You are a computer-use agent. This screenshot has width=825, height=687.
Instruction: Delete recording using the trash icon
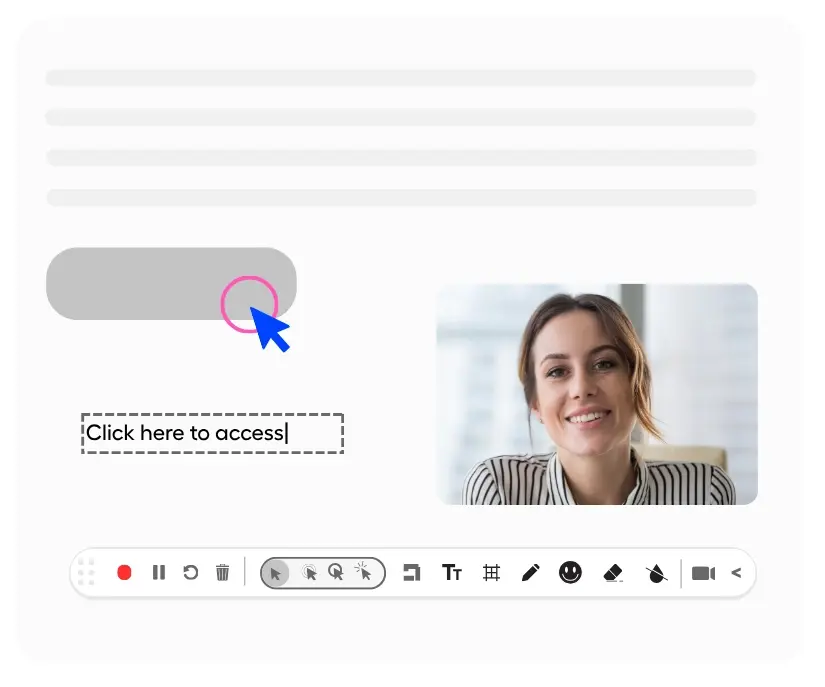click(223, 573)
